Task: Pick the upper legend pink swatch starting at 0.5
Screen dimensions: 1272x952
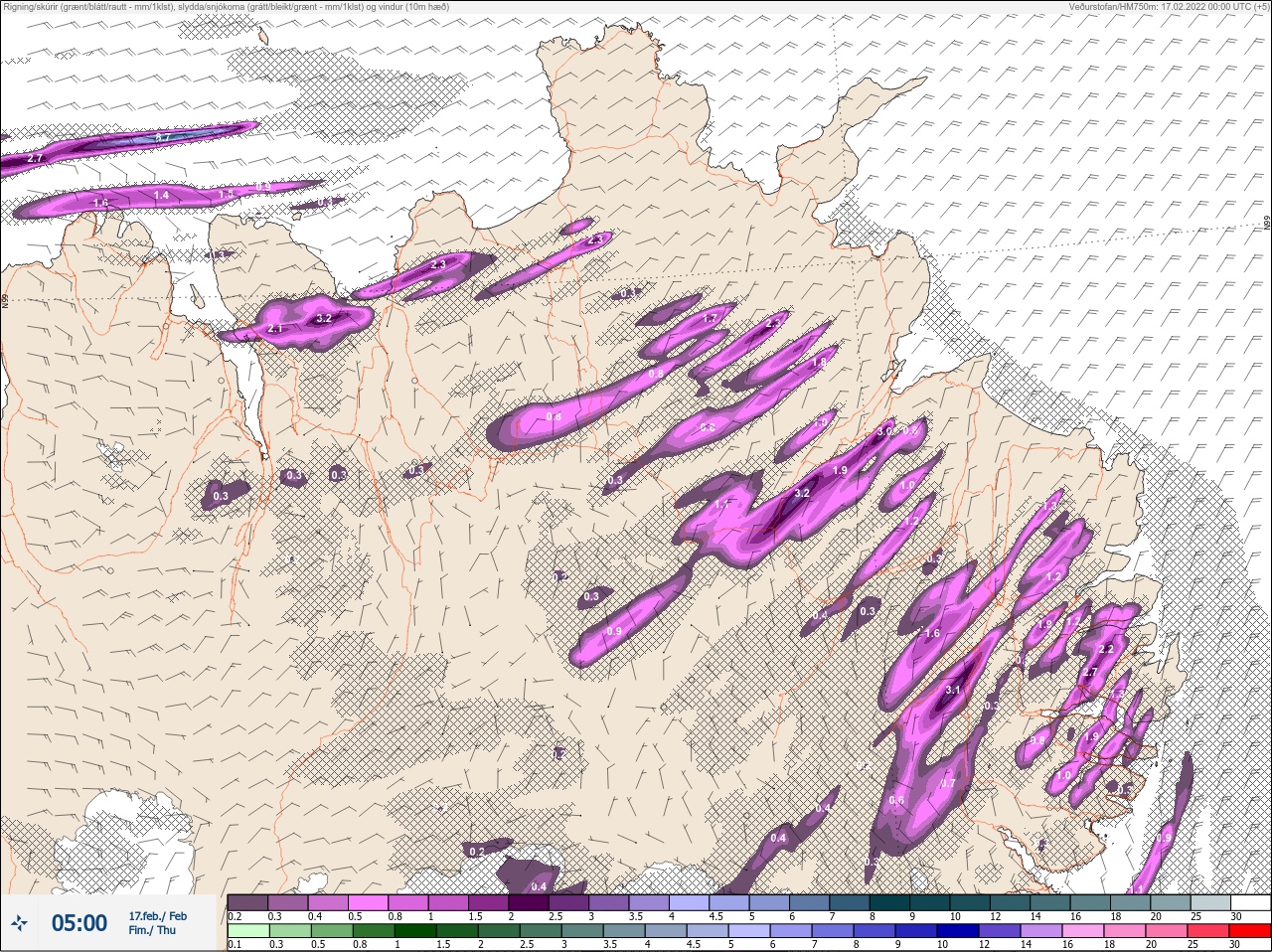Action: point(368,902)
